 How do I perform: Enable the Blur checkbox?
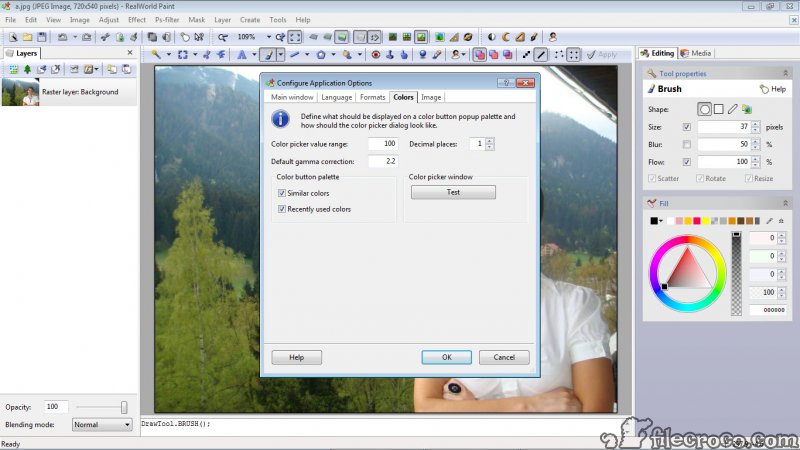[687, 144]
